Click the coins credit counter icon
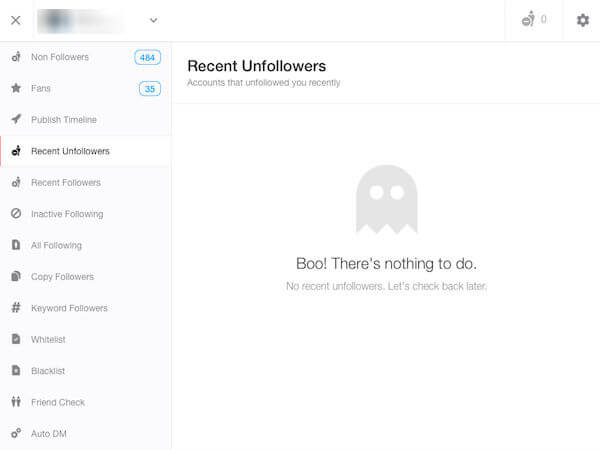The width and height of the screenshot is (600, 450). 527,20
